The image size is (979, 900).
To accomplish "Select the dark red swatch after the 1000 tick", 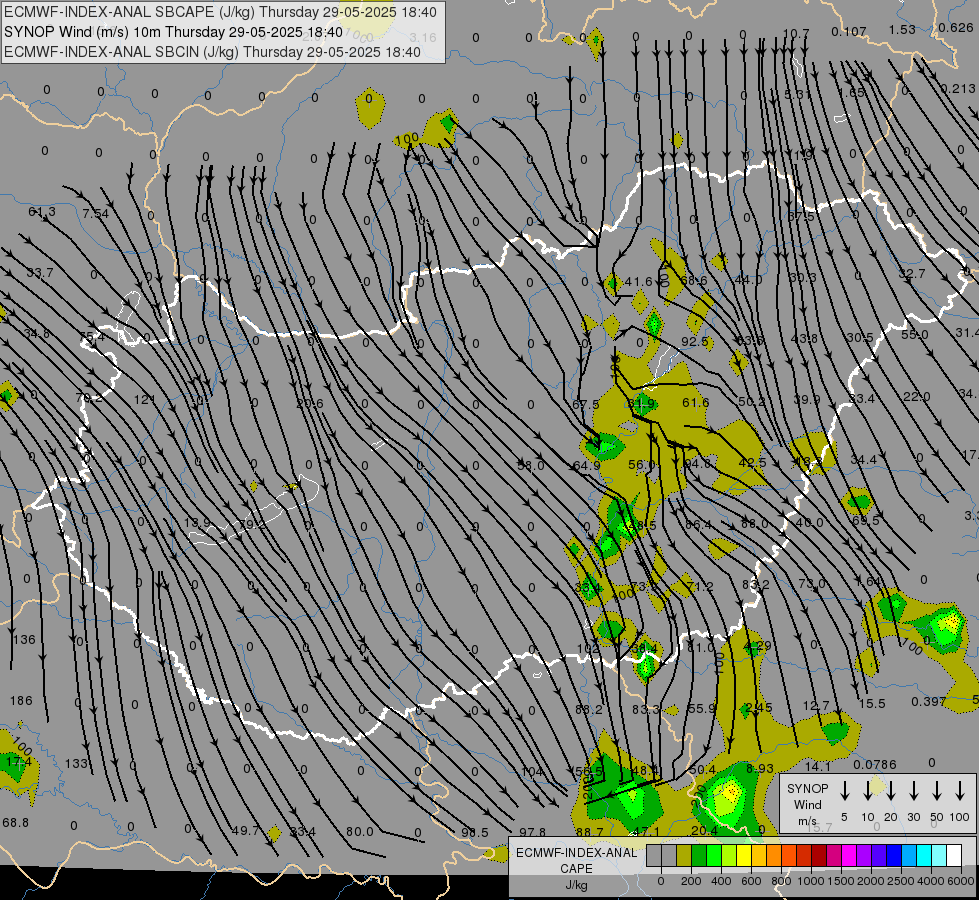I will click(x=819, y=856).
